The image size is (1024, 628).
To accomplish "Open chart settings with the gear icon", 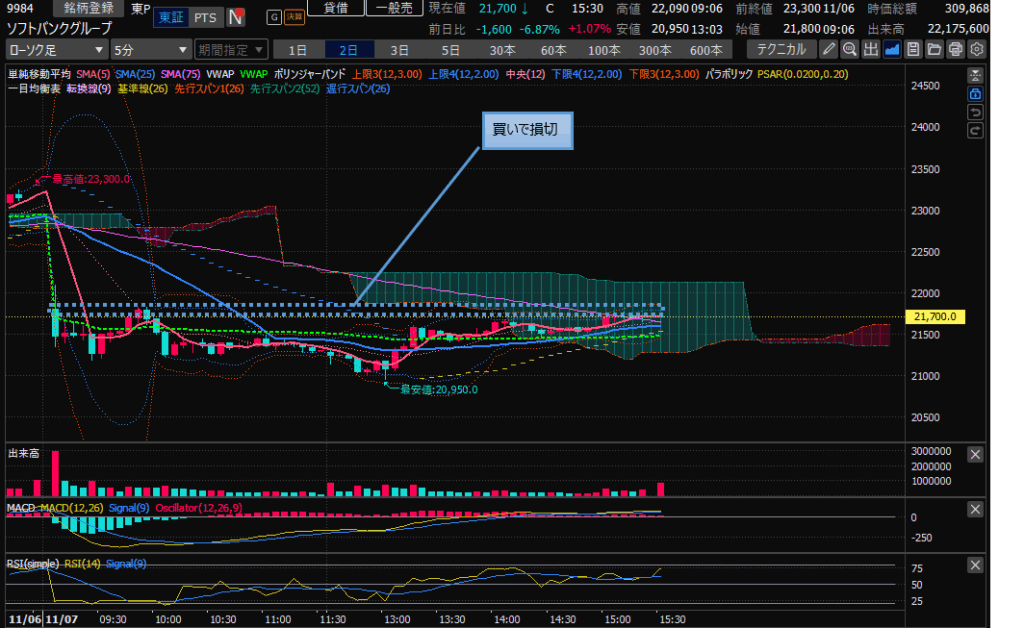I will (976, 49).
